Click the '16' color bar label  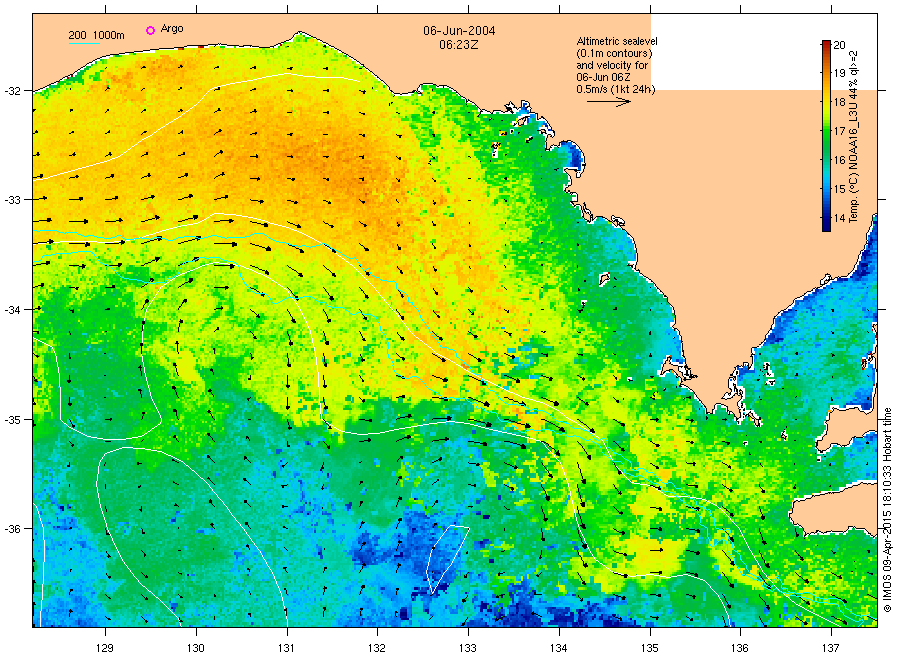pos(839,160)
